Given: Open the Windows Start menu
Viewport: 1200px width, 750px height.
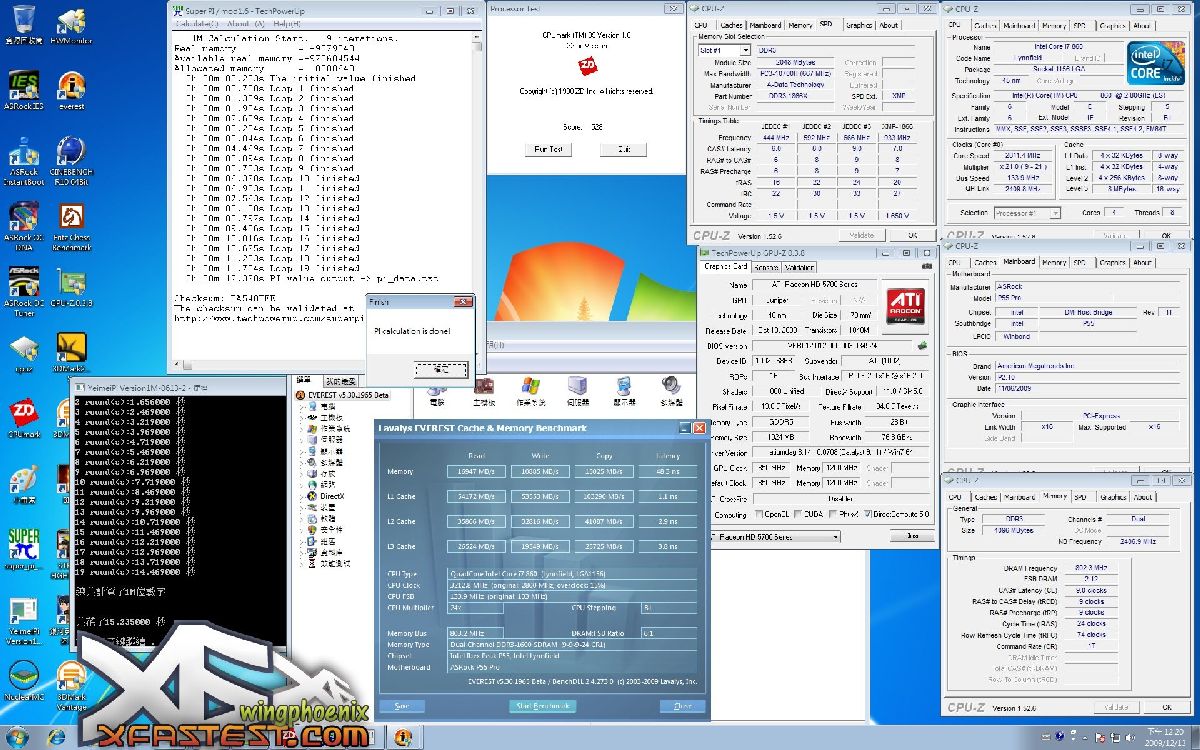Looking at the screenshot, I should 17,737.
